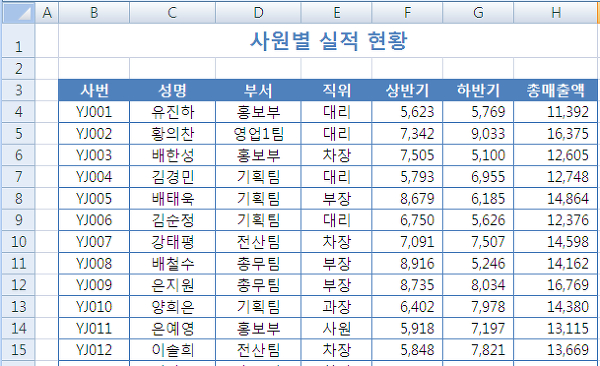Select row 15 header
This screenshot has width=600, height=366.
point(18,350)
